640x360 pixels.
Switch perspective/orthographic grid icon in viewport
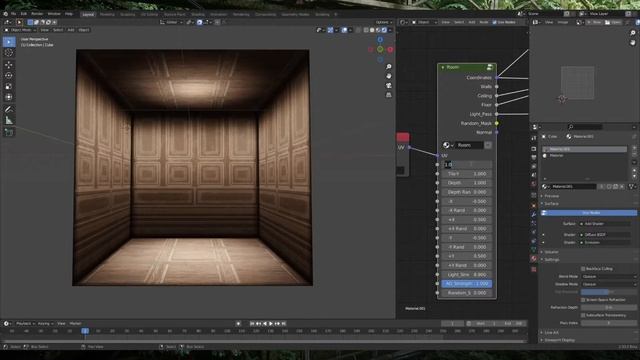point(389,95)
